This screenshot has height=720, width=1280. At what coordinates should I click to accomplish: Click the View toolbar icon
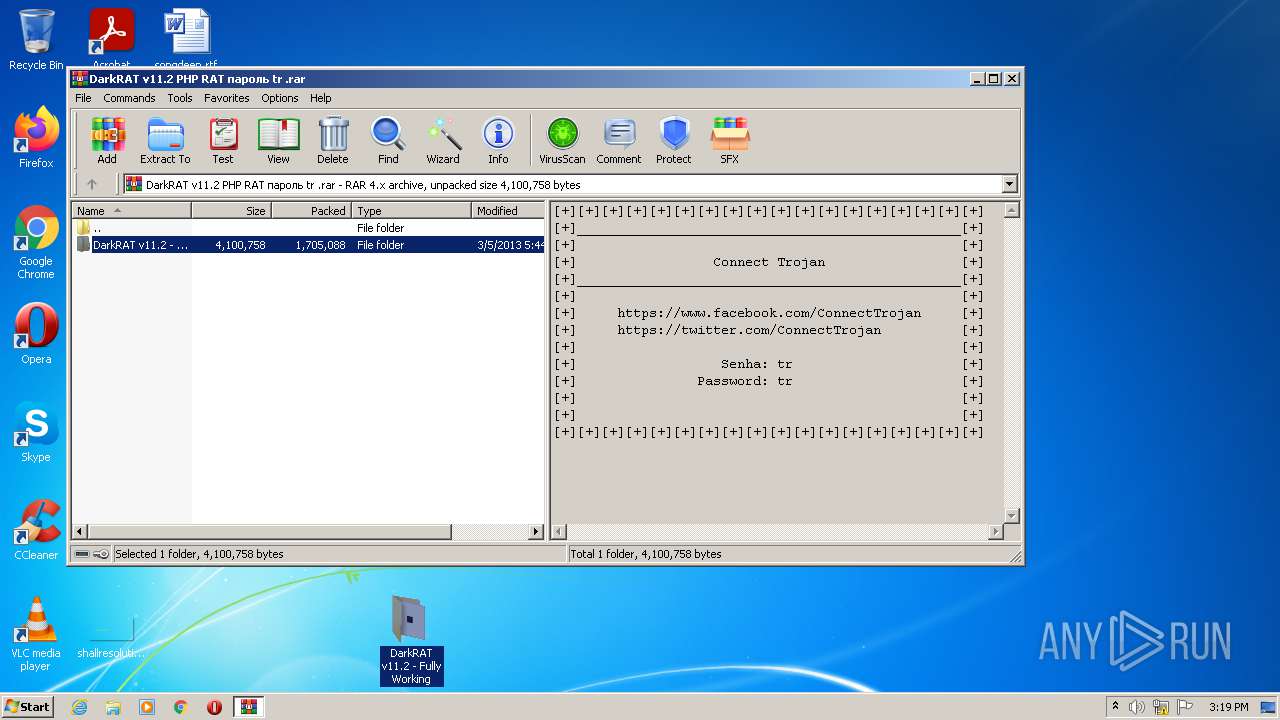(278, 141)
